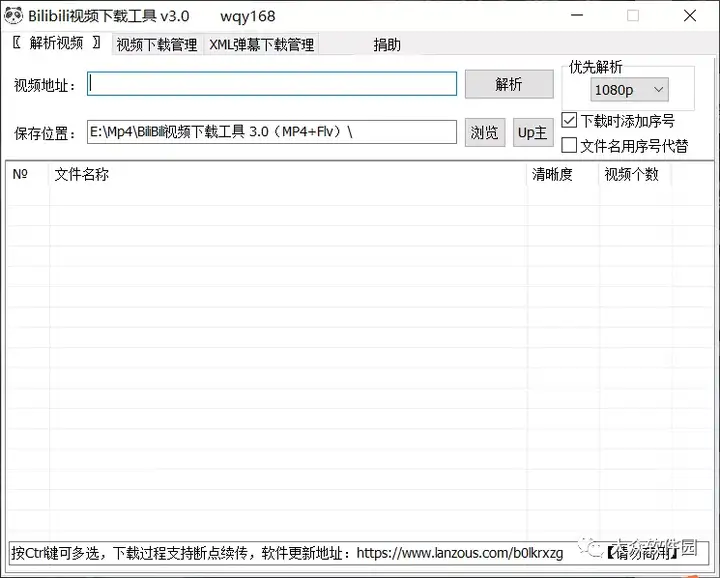Click the panda app icon in title bar
Screen dimensions: 720x578
13,16
